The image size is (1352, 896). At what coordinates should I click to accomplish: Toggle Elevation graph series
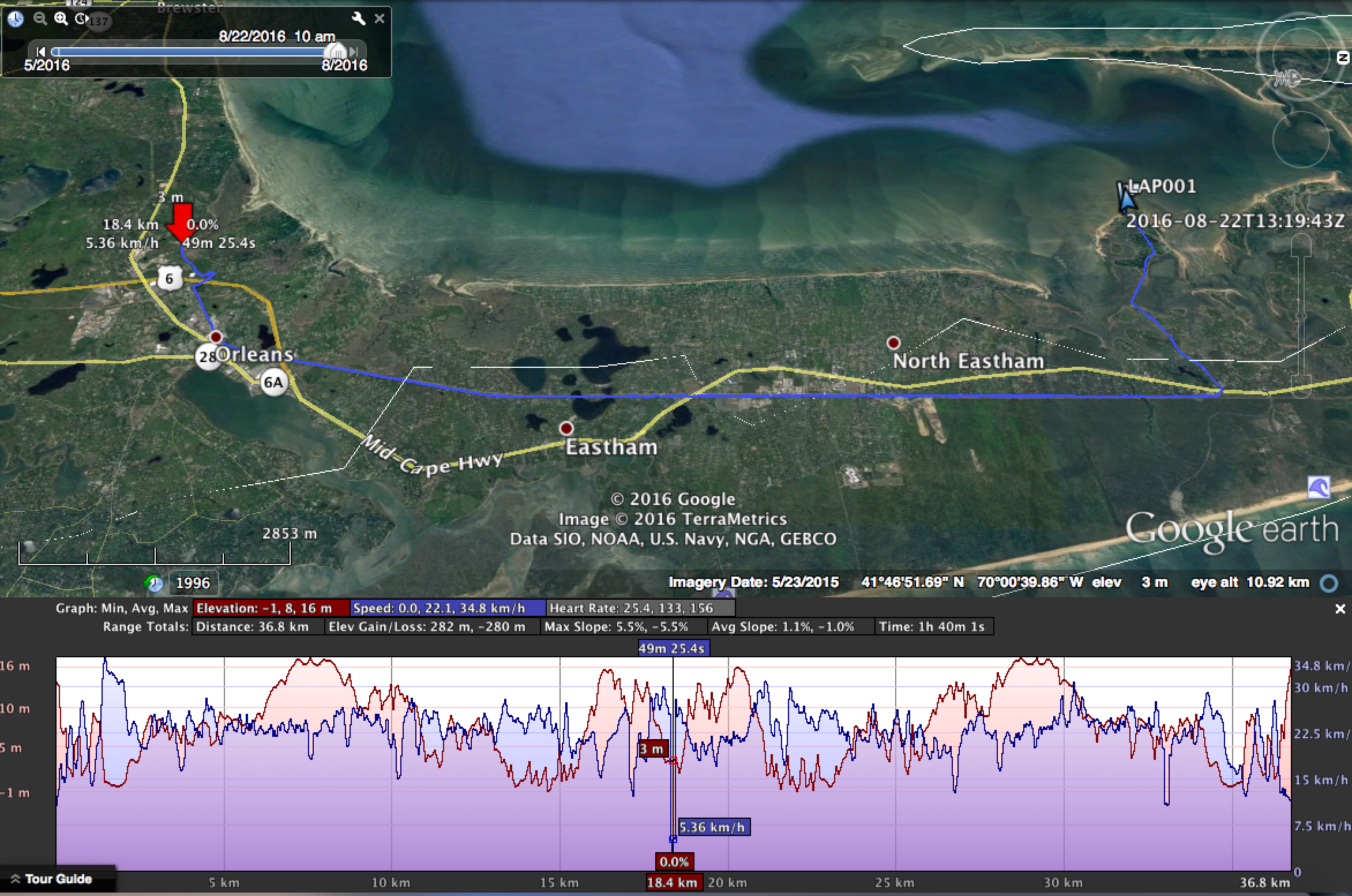(272, 608)
